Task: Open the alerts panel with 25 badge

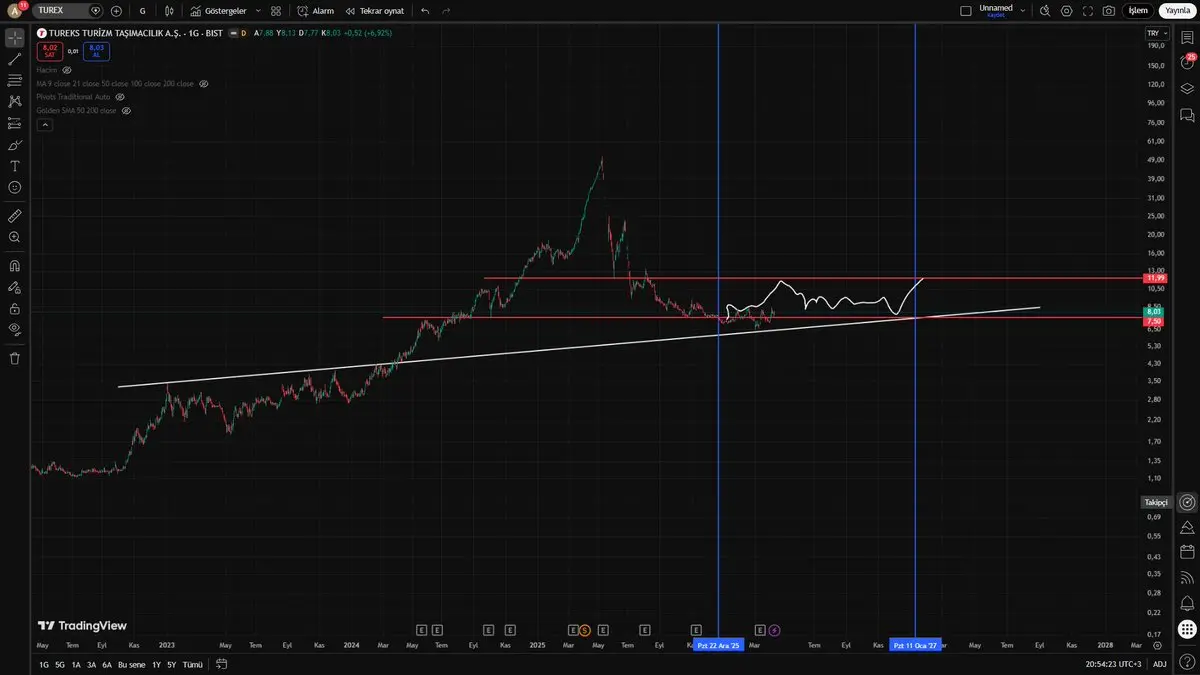Action: 1187,63
